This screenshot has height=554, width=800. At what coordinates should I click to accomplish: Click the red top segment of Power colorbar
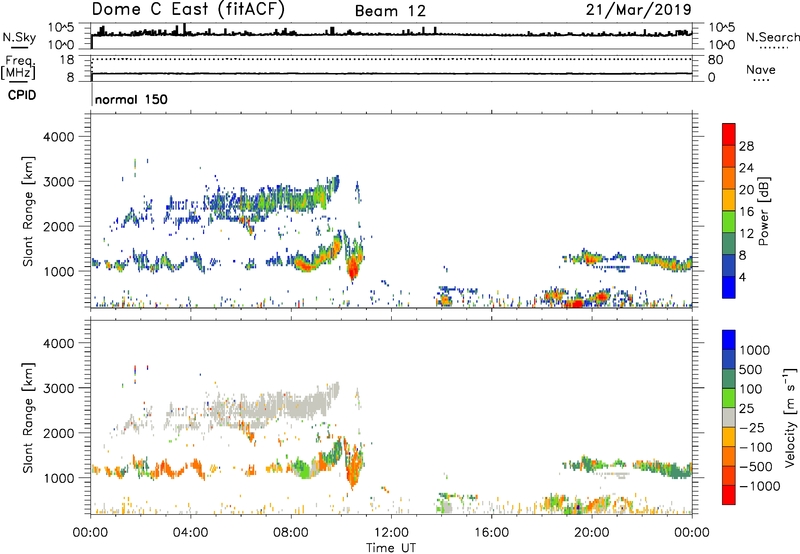729,134
